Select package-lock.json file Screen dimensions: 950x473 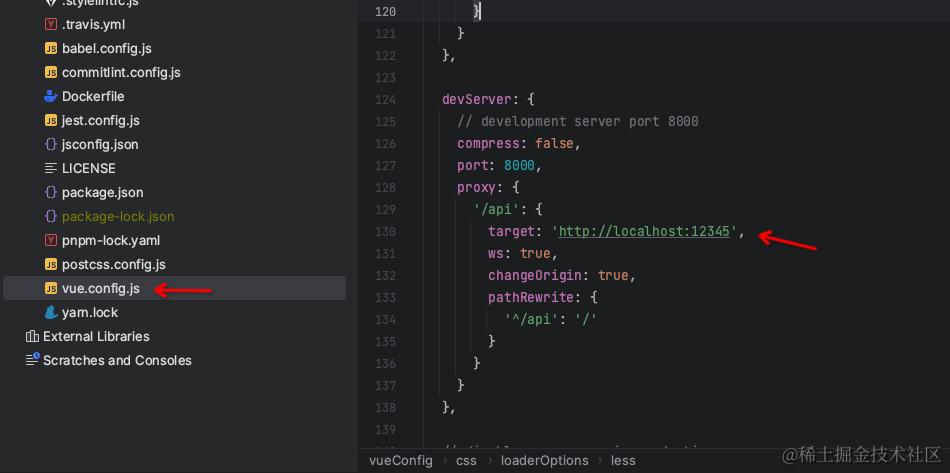pos(118,216)
